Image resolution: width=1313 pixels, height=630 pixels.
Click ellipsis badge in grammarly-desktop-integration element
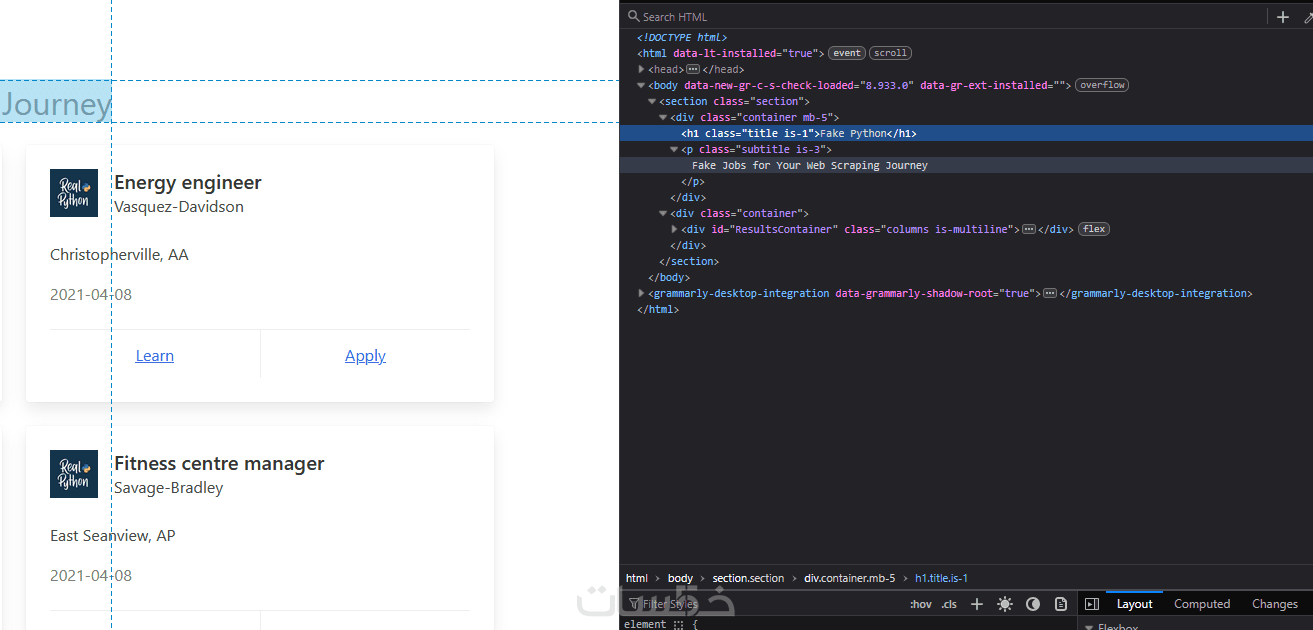pos(1050,293)
